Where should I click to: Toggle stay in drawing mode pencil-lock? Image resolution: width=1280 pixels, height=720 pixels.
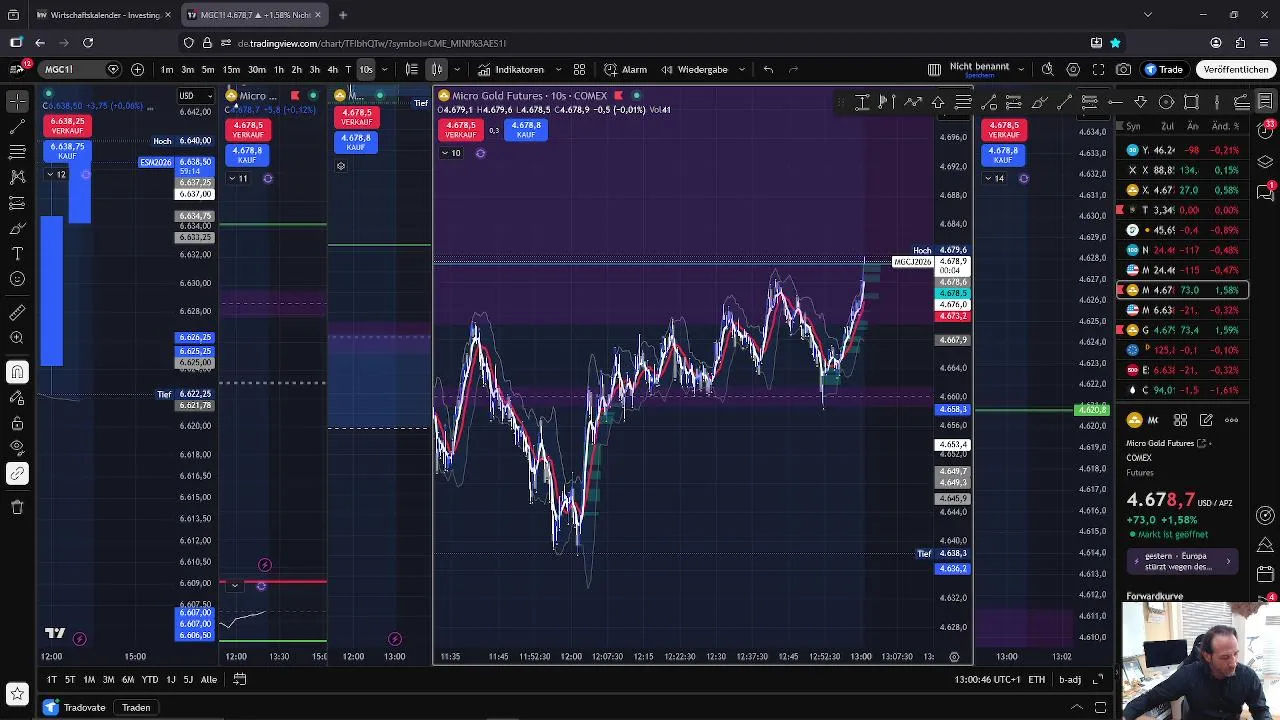point(17,397)
